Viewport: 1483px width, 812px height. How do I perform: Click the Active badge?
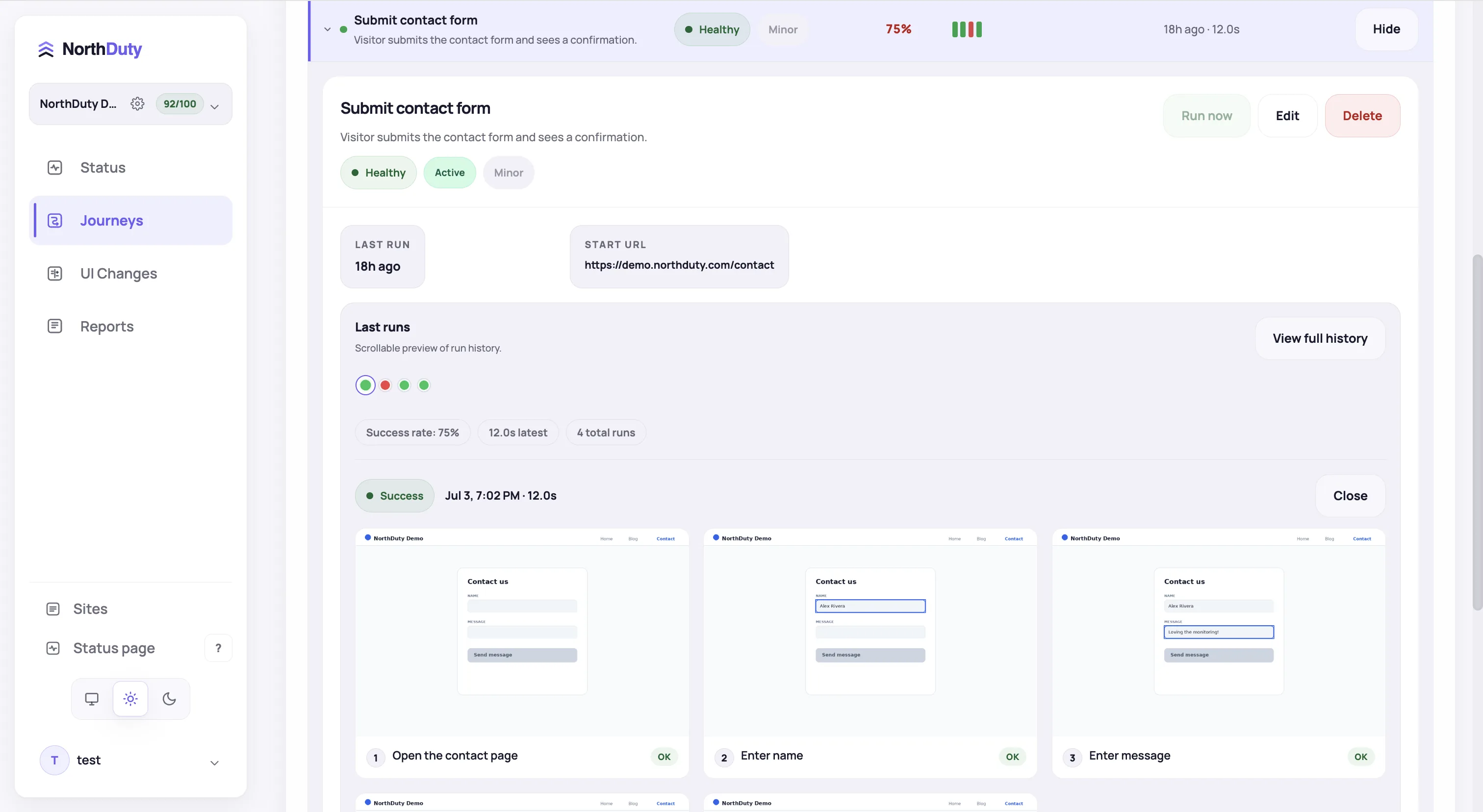[x=450, y=173]
